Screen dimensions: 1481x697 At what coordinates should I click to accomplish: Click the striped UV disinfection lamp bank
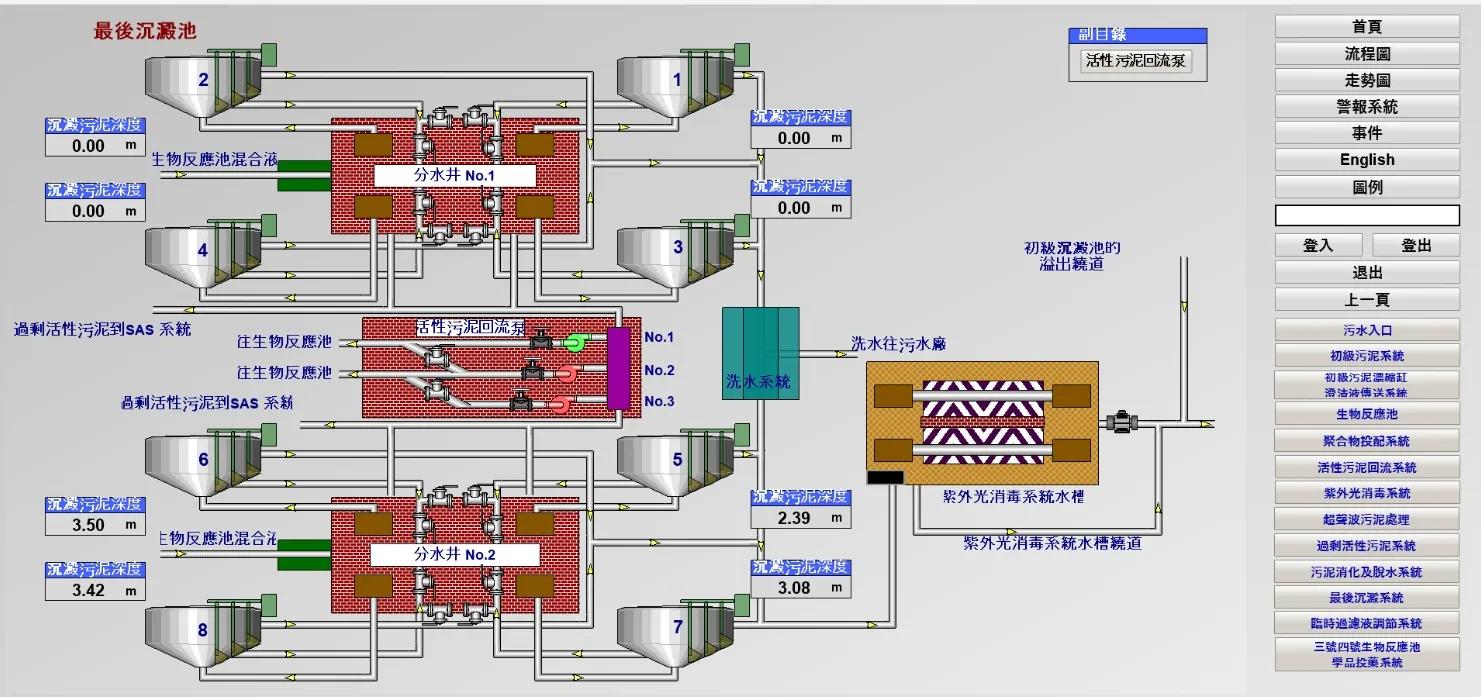tap(982, 424)
